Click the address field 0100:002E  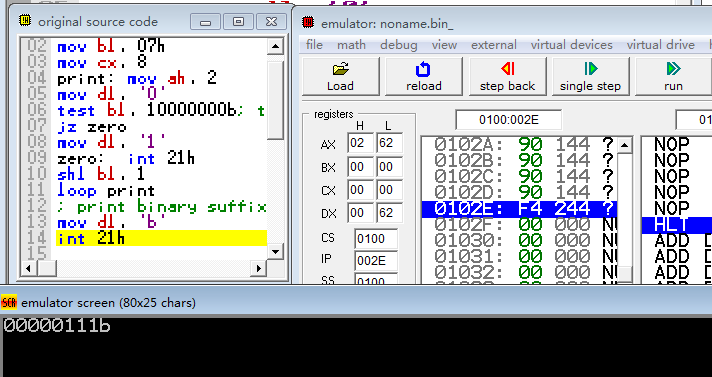pos(509,120)
